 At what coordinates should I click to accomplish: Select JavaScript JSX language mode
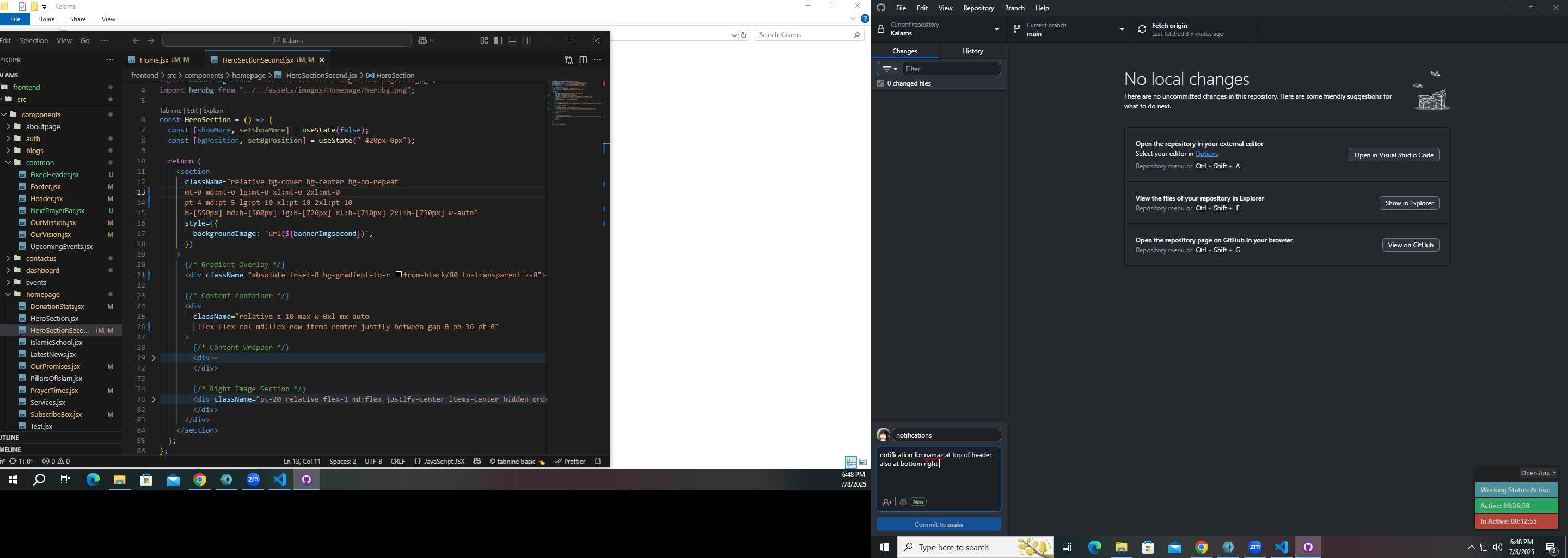point(439,462)
